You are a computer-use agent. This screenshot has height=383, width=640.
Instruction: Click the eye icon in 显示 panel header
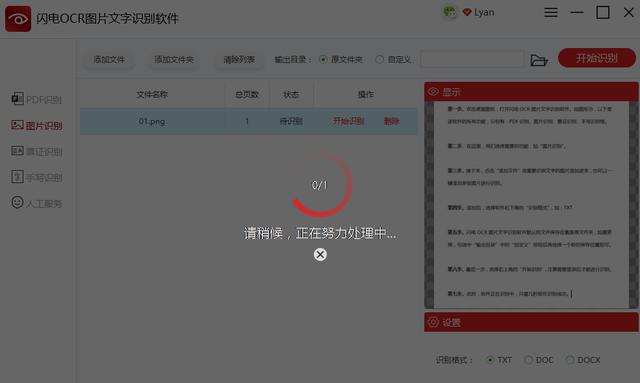pos(433,91)
